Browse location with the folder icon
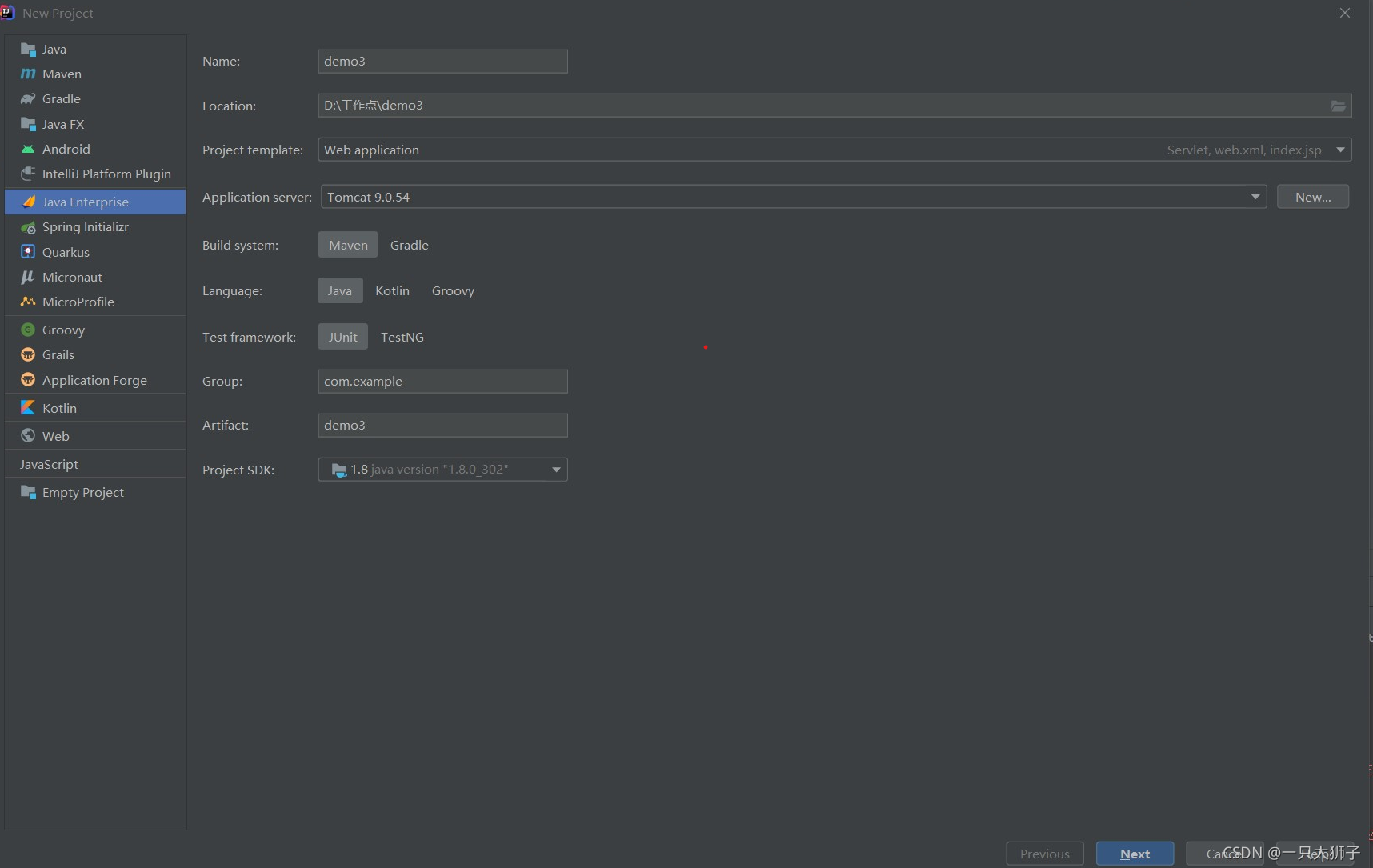Image resolution: width=1373 pixels, height=868 pixels. click(1339, 106)
